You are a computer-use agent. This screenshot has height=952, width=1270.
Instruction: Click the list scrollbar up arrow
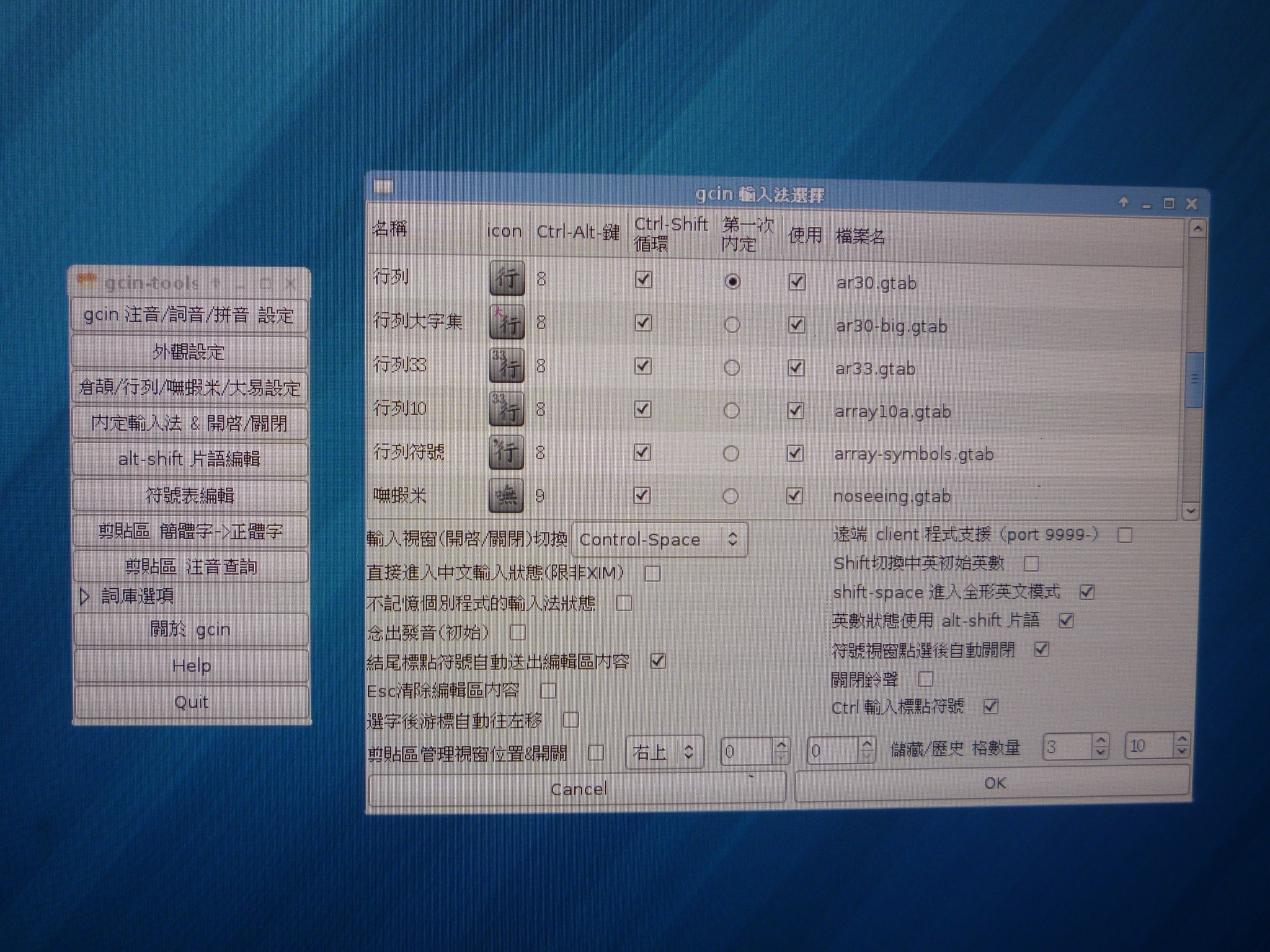[1197, 229]
